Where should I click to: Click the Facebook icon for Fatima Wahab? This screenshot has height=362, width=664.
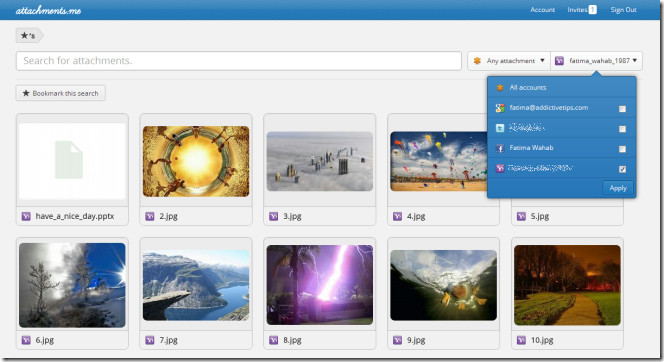pyautogui.click(x=500, y=148)
